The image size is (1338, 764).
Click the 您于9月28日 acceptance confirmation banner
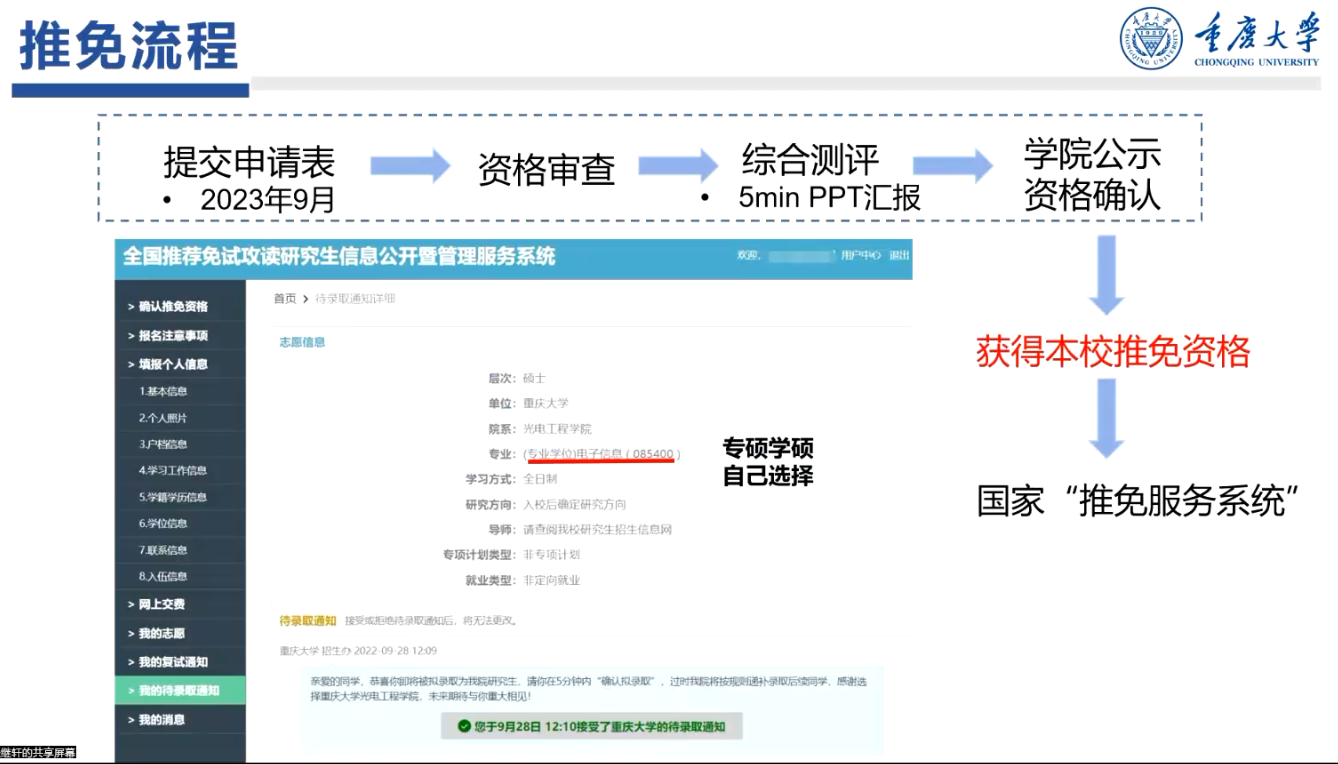591,726
